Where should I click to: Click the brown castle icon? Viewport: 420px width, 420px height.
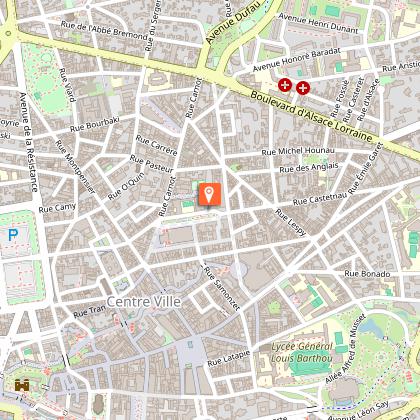[22, 385]
